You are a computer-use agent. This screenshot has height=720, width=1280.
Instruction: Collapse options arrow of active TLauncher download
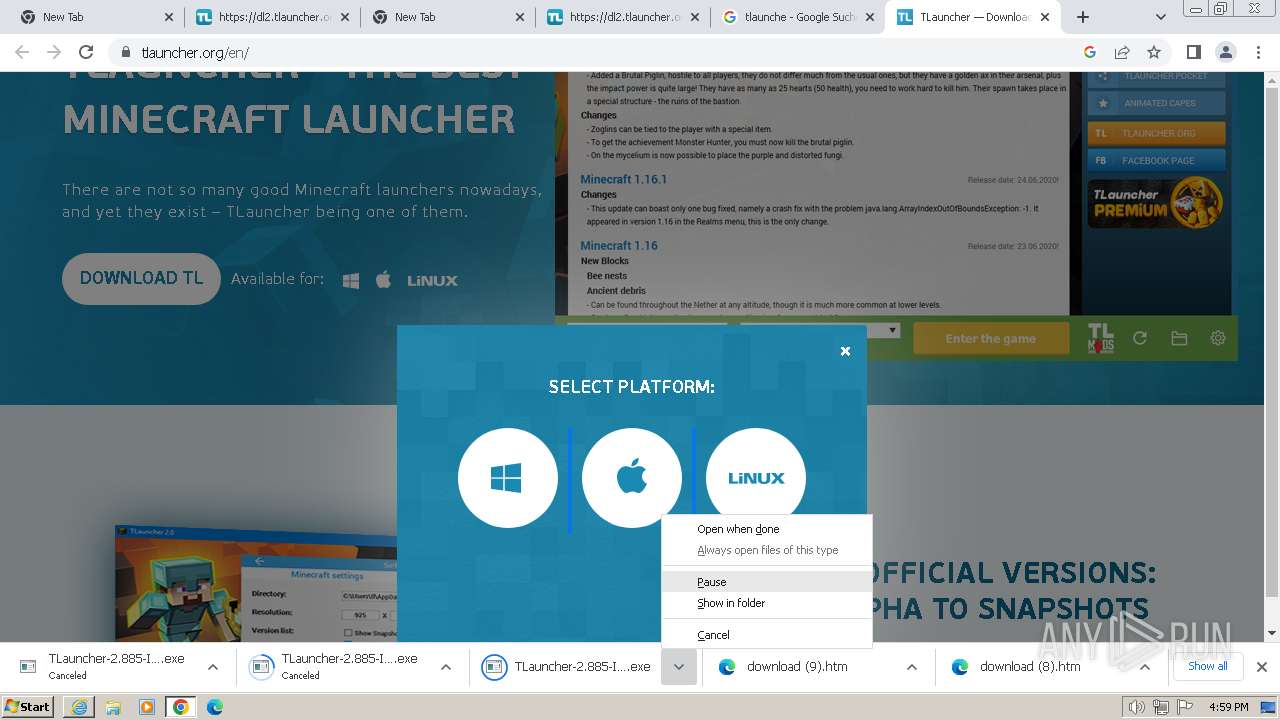679,667
